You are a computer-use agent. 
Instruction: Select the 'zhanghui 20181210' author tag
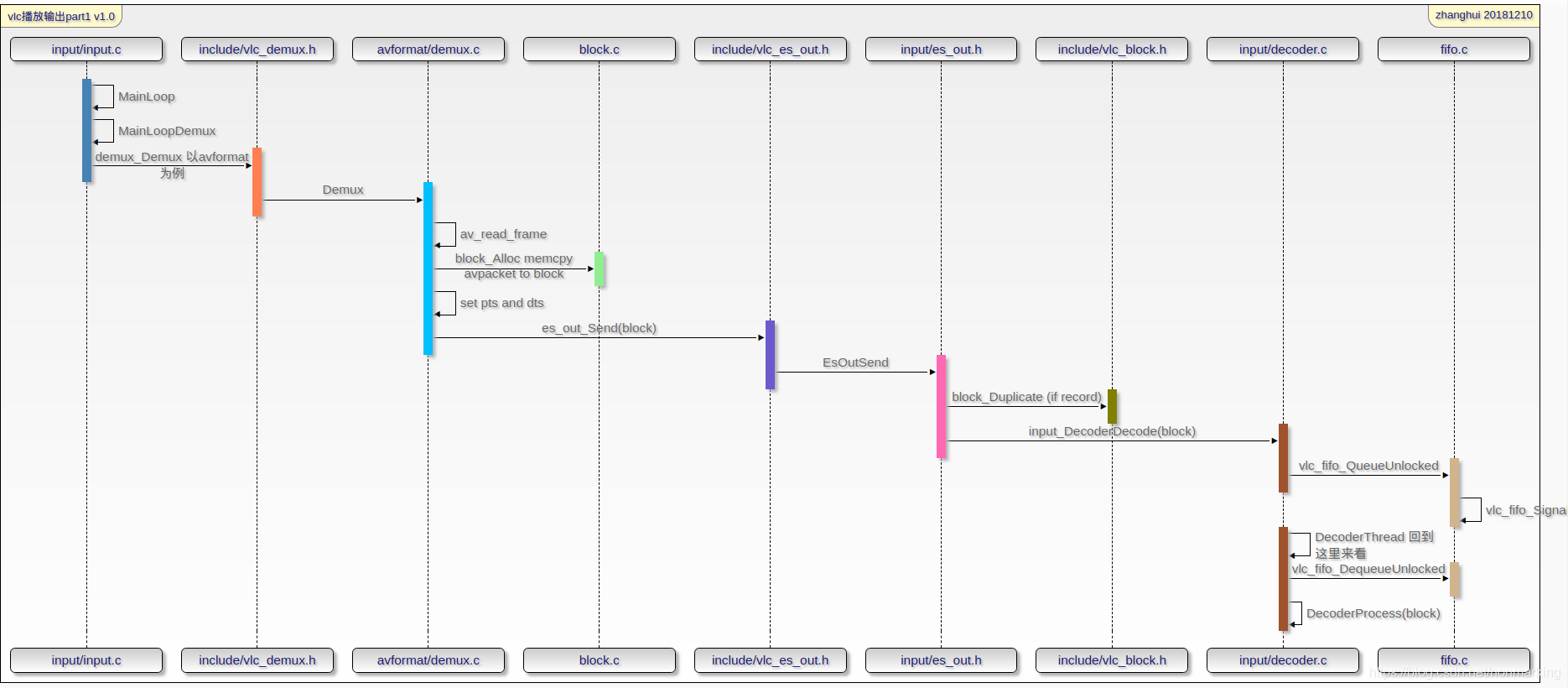[1483, 15]
